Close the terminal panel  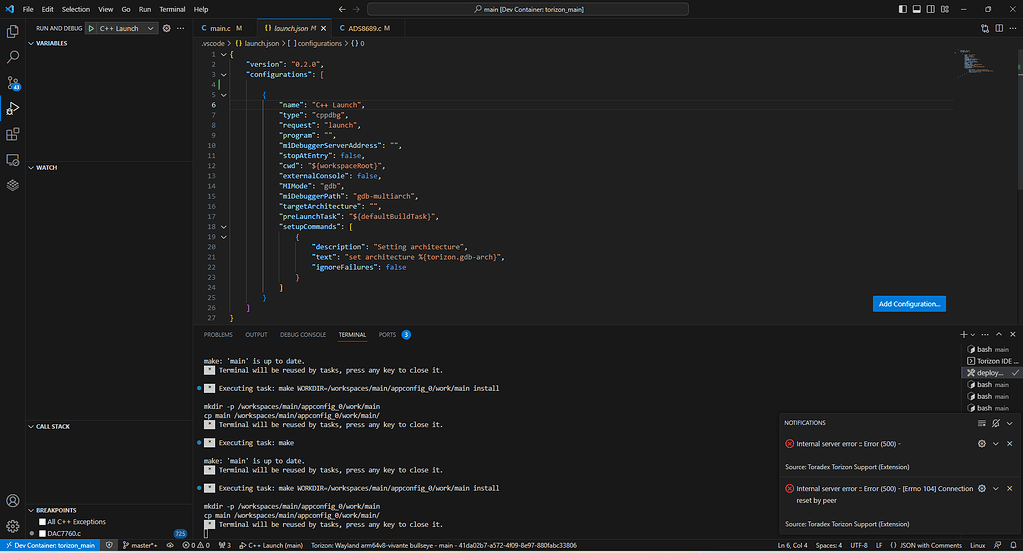[1013, 335]
